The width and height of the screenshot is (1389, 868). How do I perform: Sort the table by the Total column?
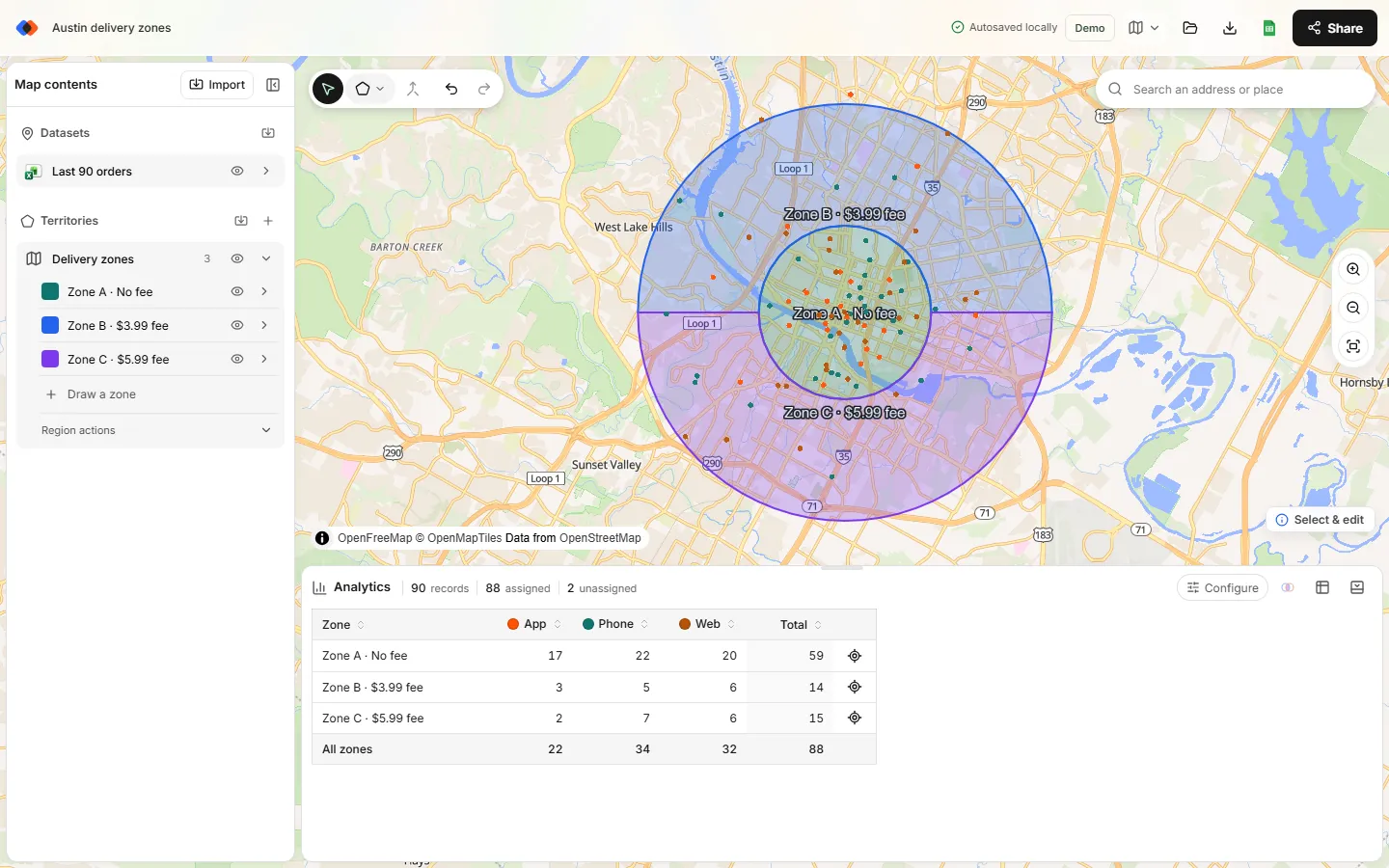pyautogui.click(x=801, y=625)
